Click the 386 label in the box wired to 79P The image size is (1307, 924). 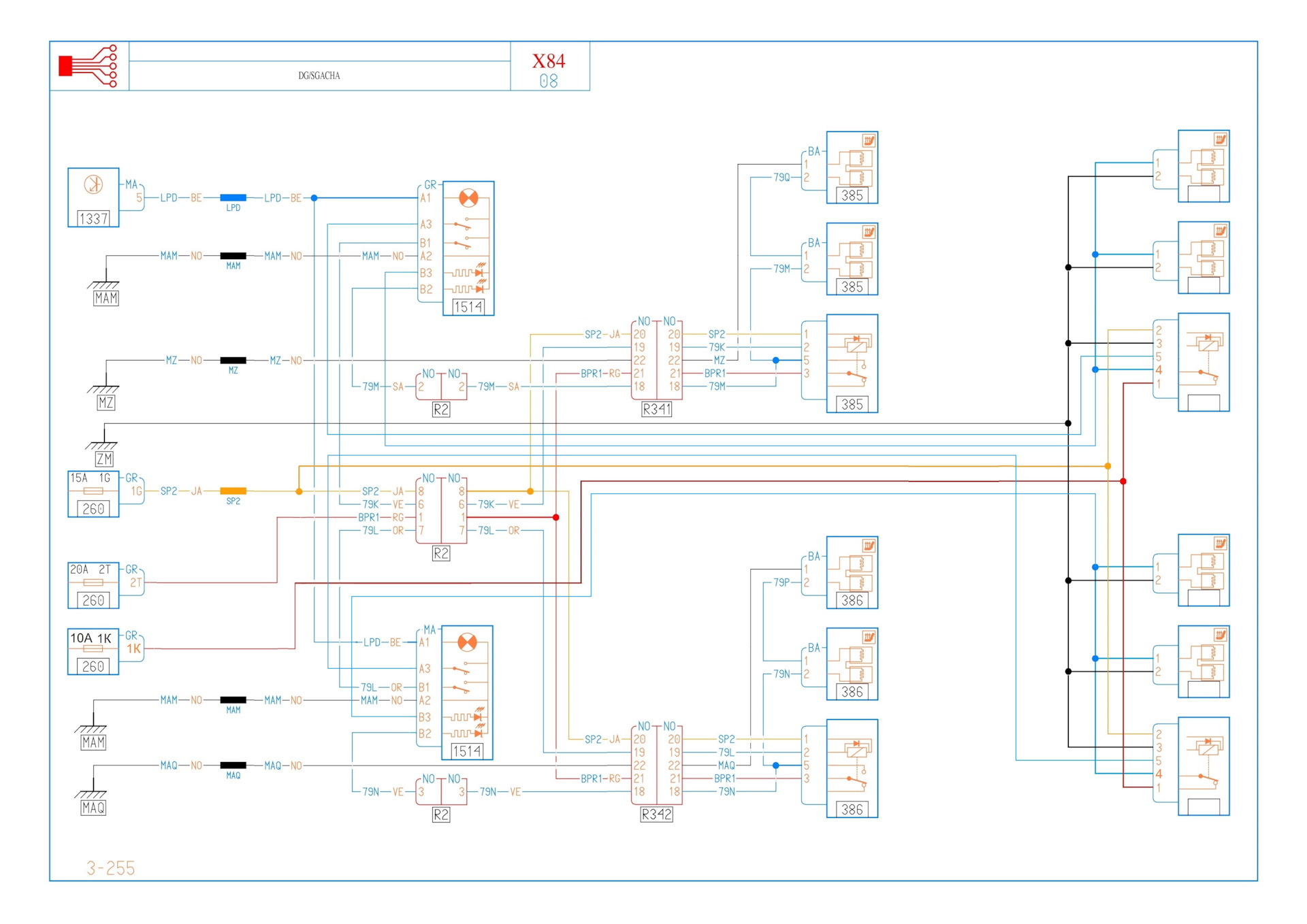coord(852,601)
